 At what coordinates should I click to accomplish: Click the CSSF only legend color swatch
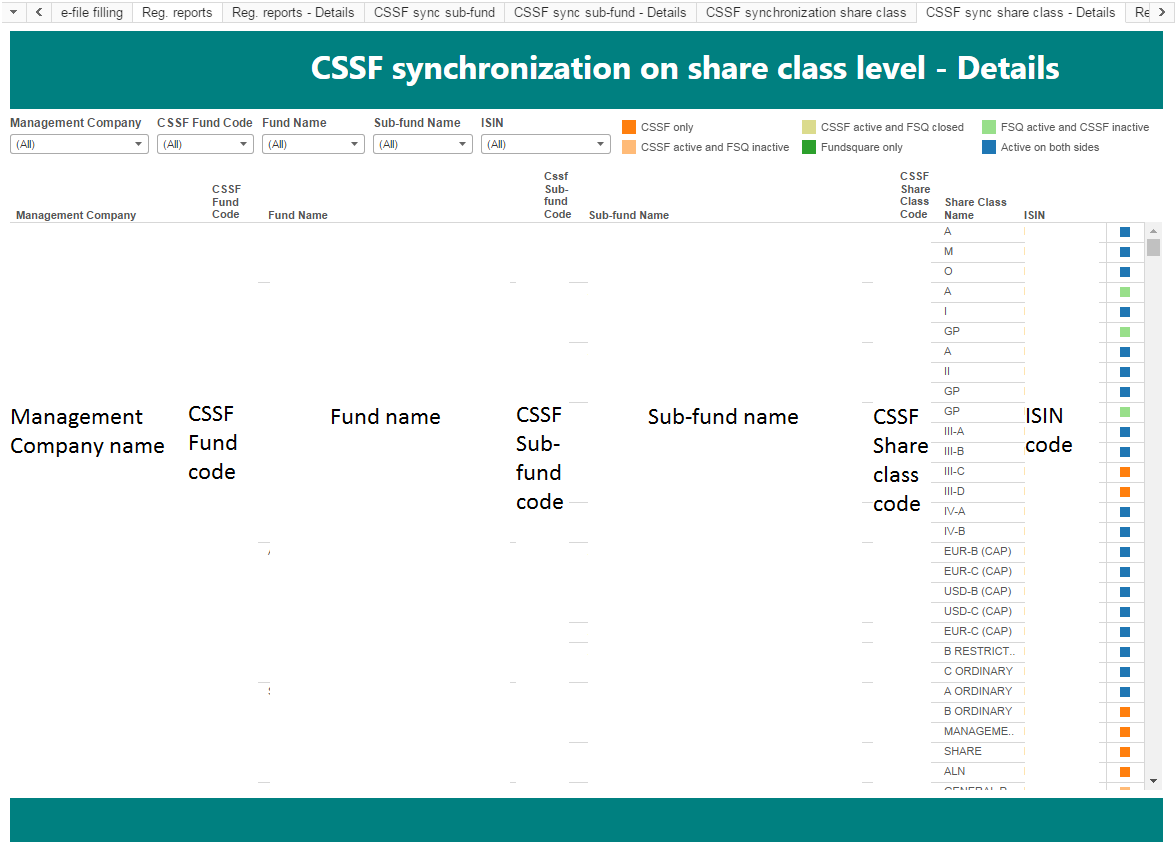[629, 127]
